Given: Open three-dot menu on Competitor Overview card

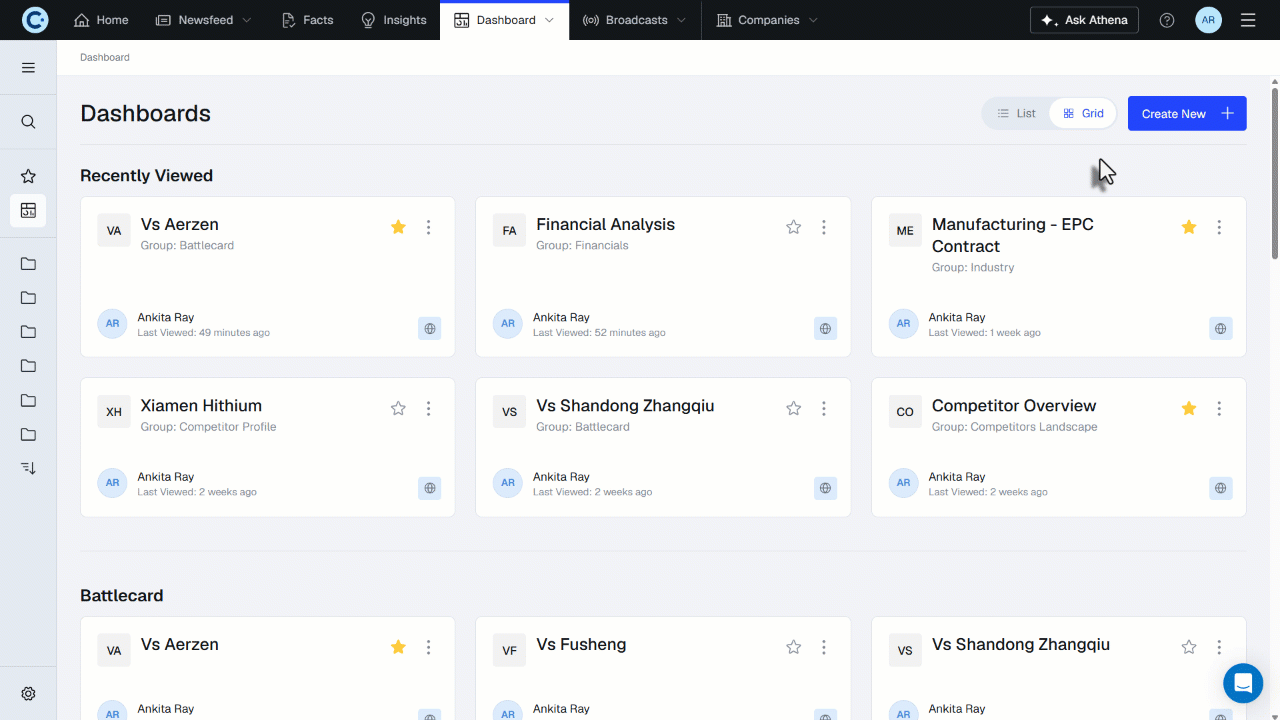Looking at the screenshot, I should [1219, 408].
